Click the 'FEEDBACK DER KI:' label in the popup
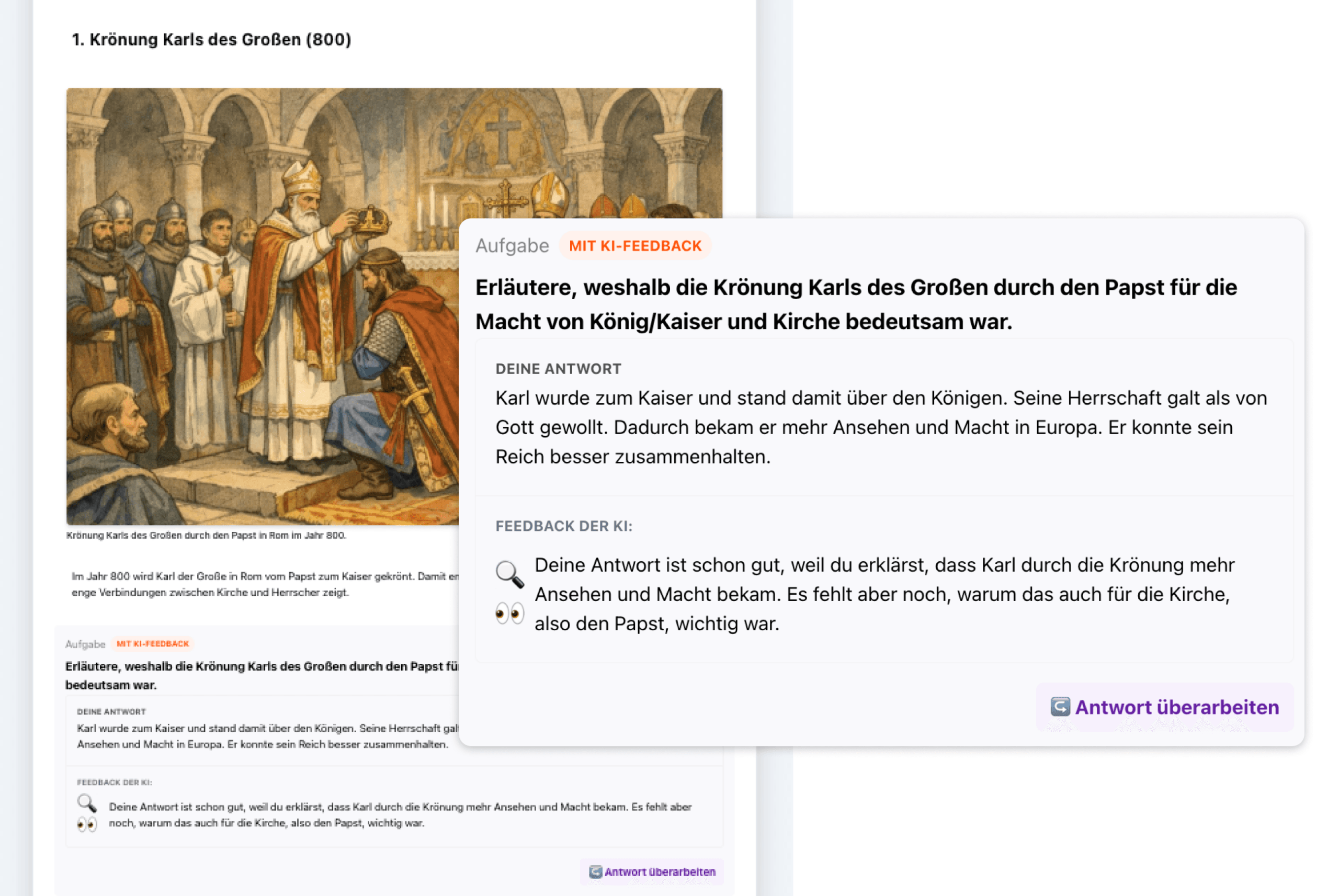This screenshot has width=1339, height=896. (564, 526)
